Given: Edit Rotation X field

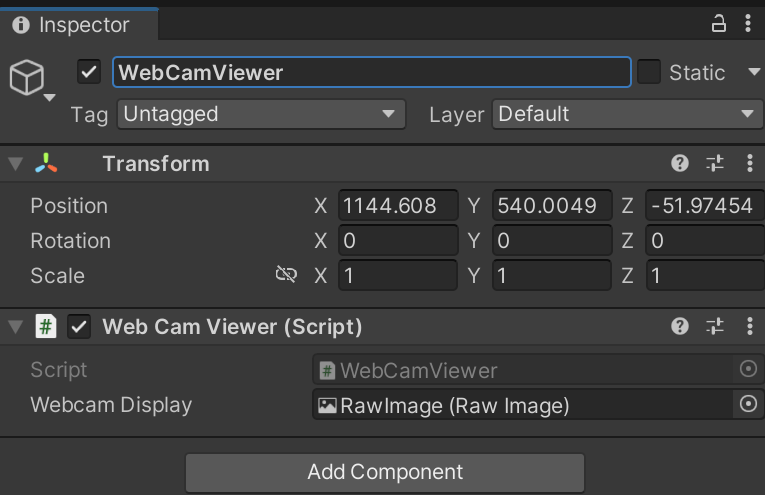Looking at the screenshot, I should coord(398,240).
